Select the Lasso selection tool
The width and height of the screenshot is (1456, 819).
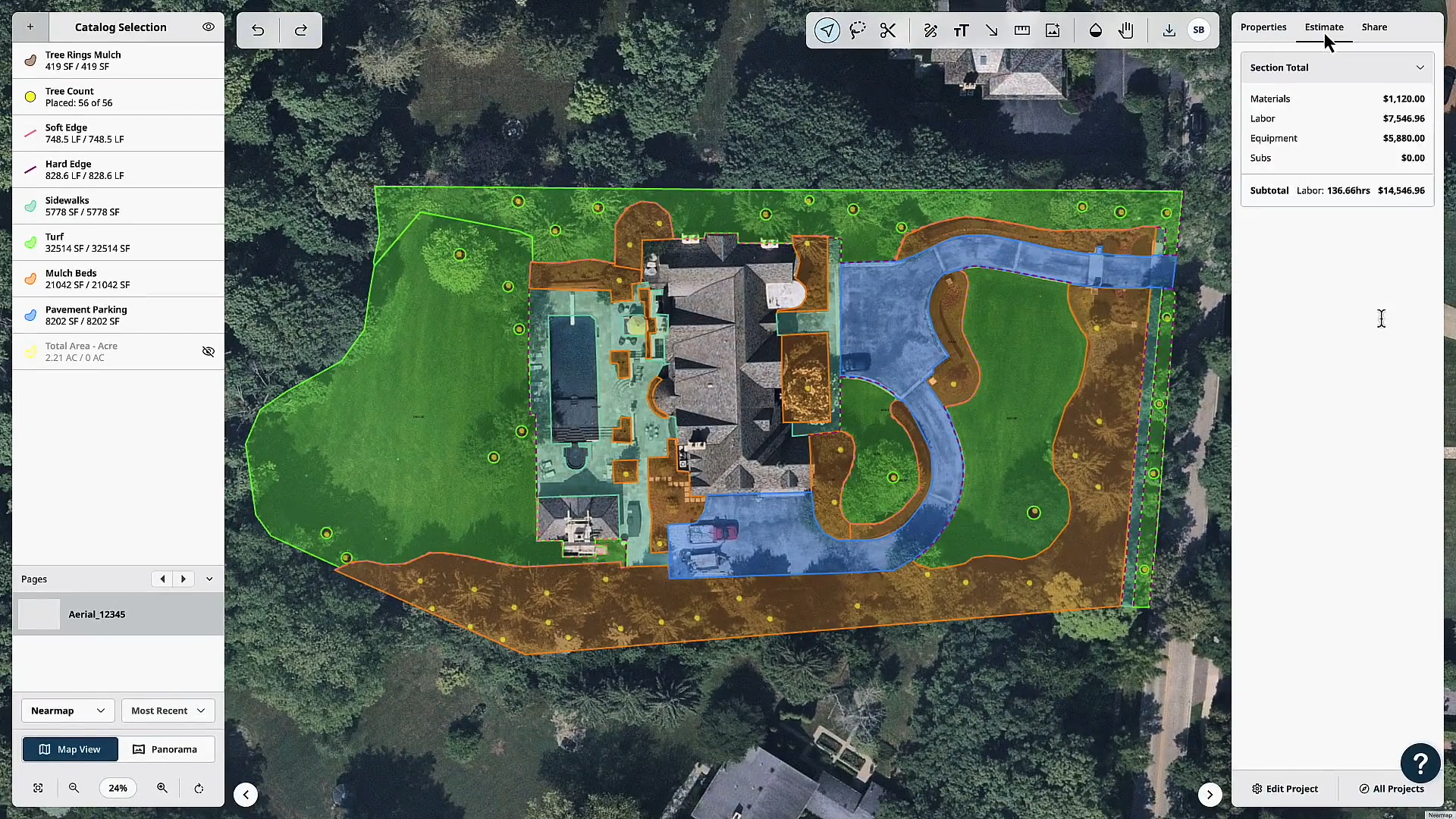pyautogui.click(x=857, y=30)
